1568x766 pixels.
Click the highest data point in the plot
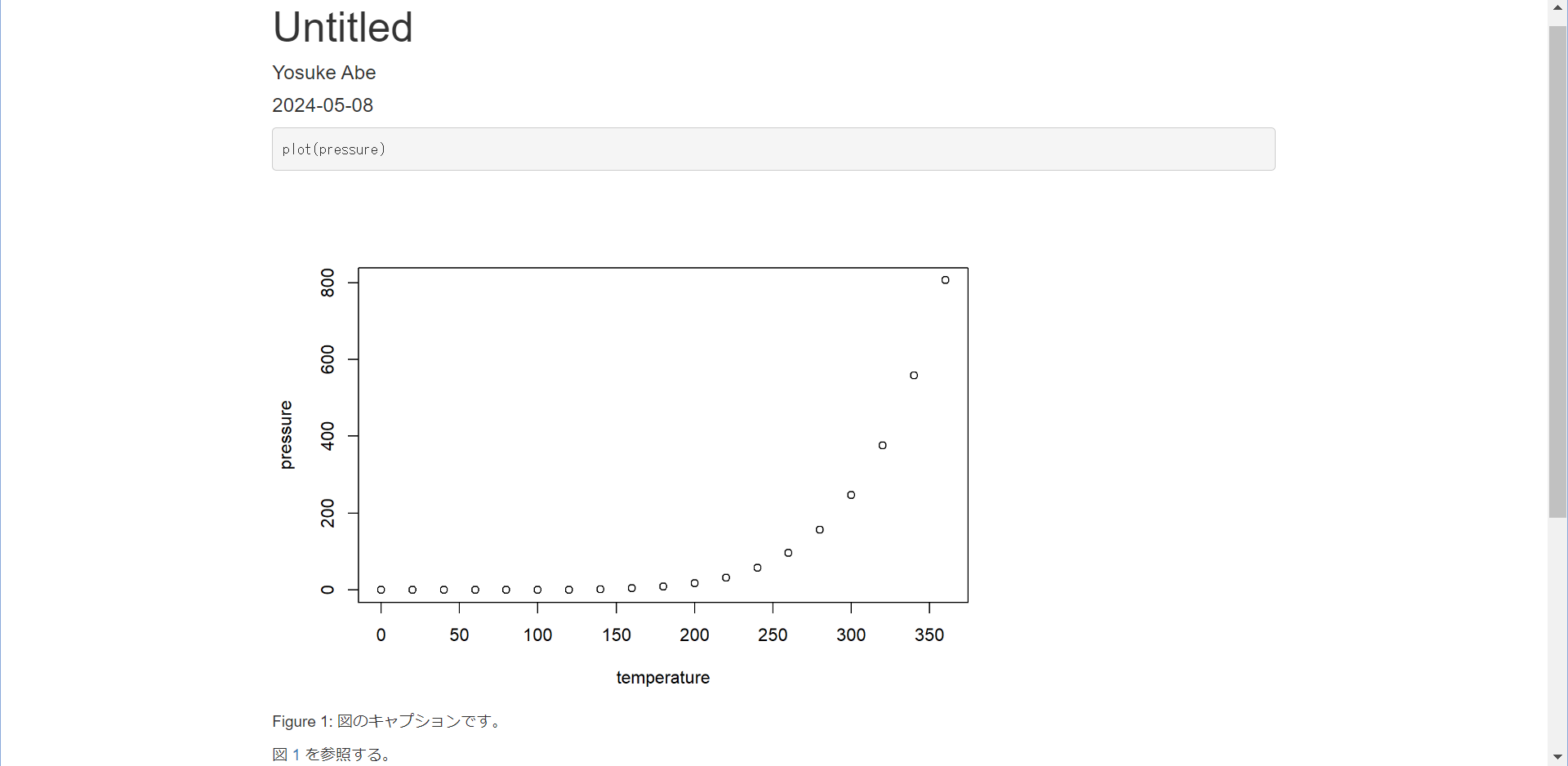(945, 280)
